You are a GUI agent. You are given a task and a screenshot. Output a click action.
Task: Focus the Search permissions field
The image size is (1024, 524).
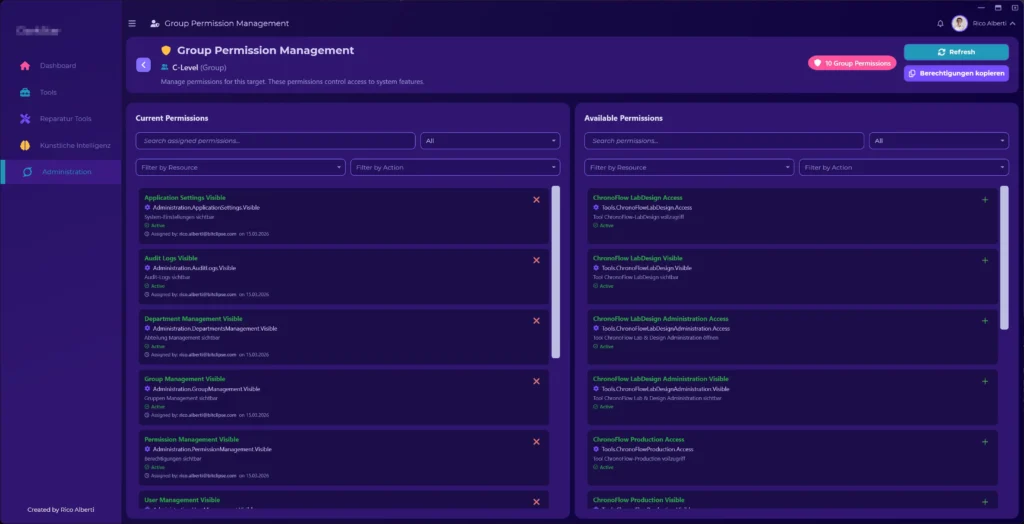point(724,141)
